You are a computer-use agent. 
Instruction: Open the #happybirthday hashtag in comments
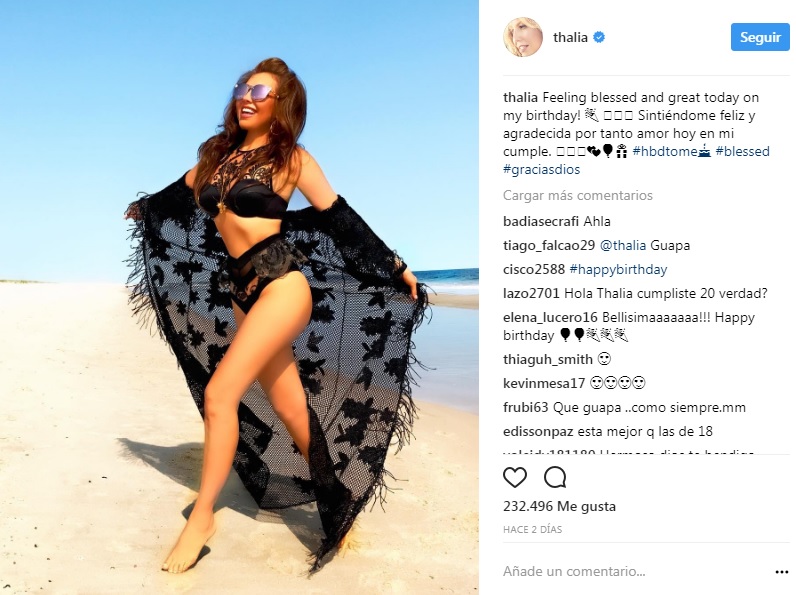click(618, 270)
